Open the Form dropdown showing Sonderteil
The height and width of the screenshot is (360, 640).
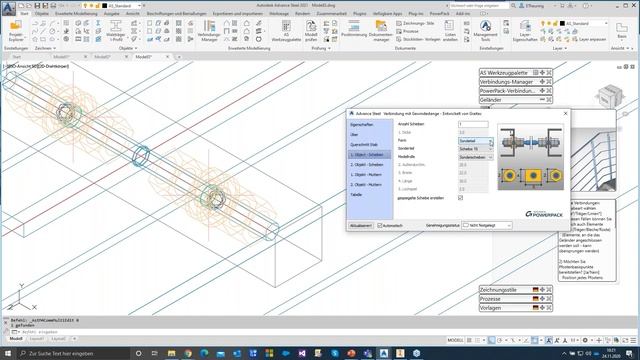[476, 141]
